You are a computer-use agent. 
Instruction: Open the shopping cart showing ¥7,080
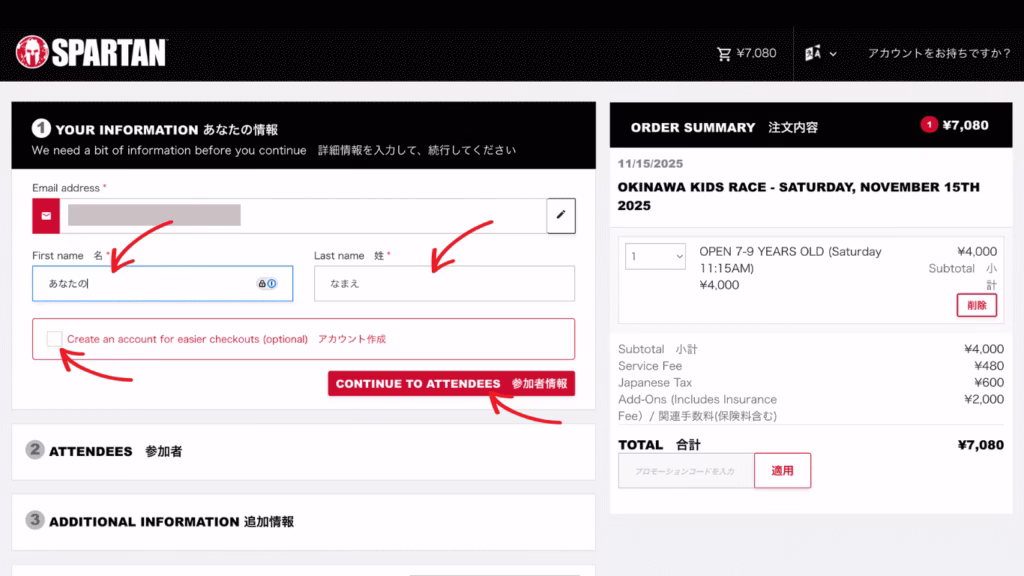[x=746, y=54]
